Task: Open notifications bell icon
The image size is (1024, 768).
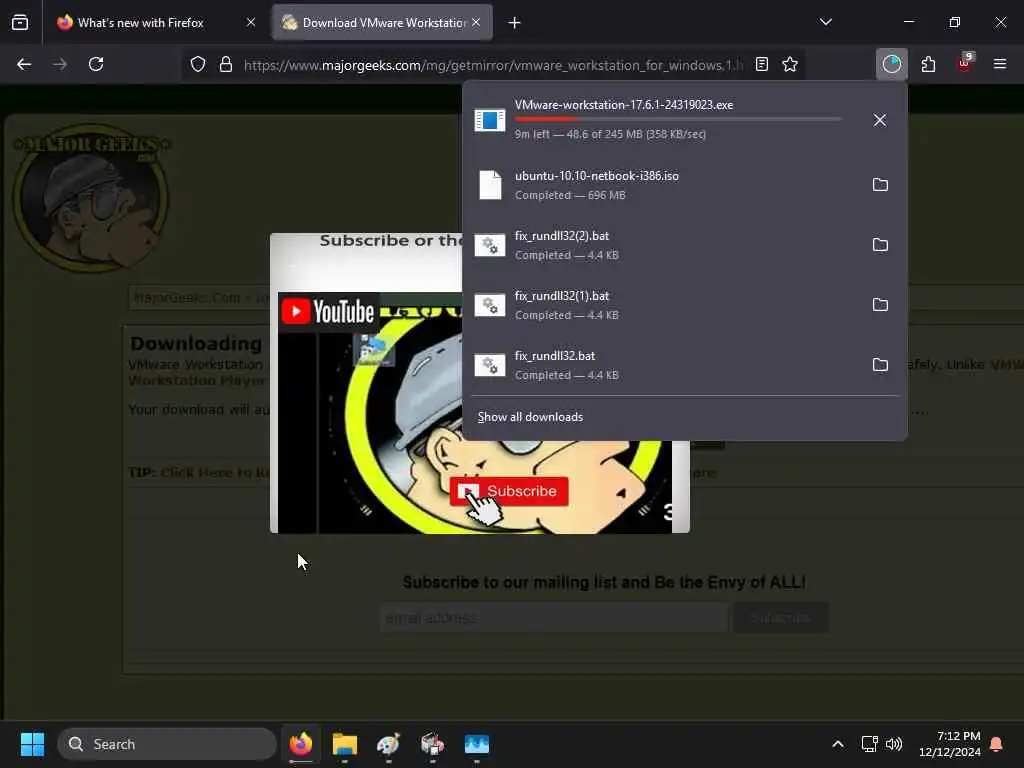Action: click(997, 744)
